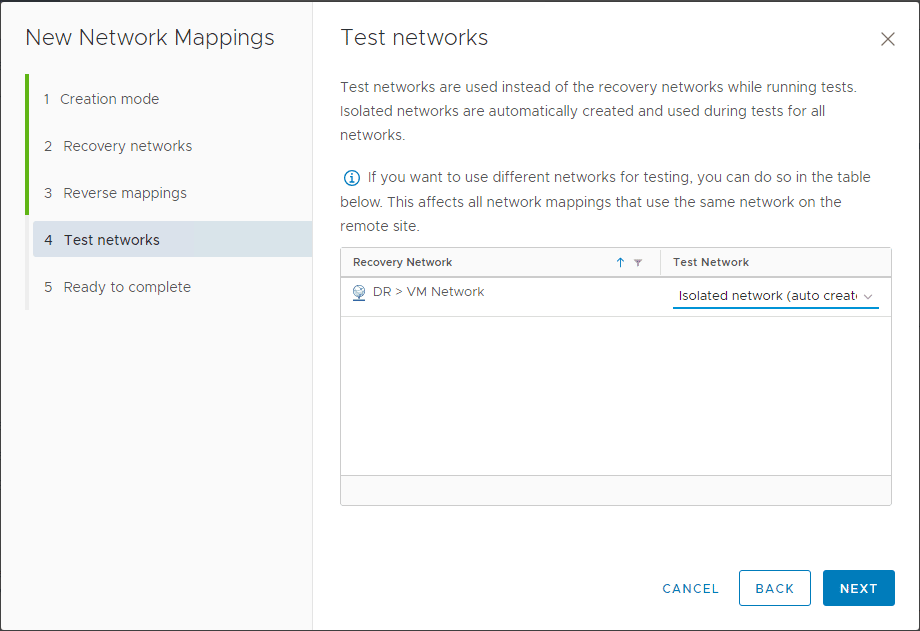Click the Test Network column header
Viewport: 920px width, 631px height.
(711, 262)
